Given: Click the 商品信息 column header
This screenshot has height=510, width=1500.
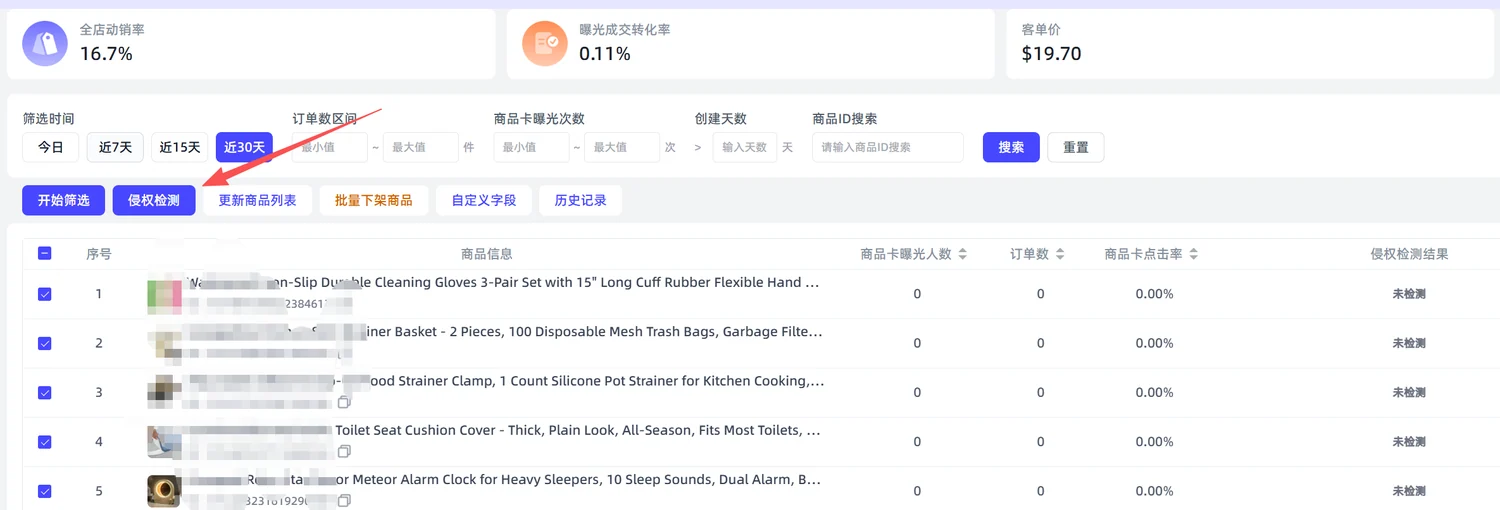Looking at the screenshot, I should 487,254.
